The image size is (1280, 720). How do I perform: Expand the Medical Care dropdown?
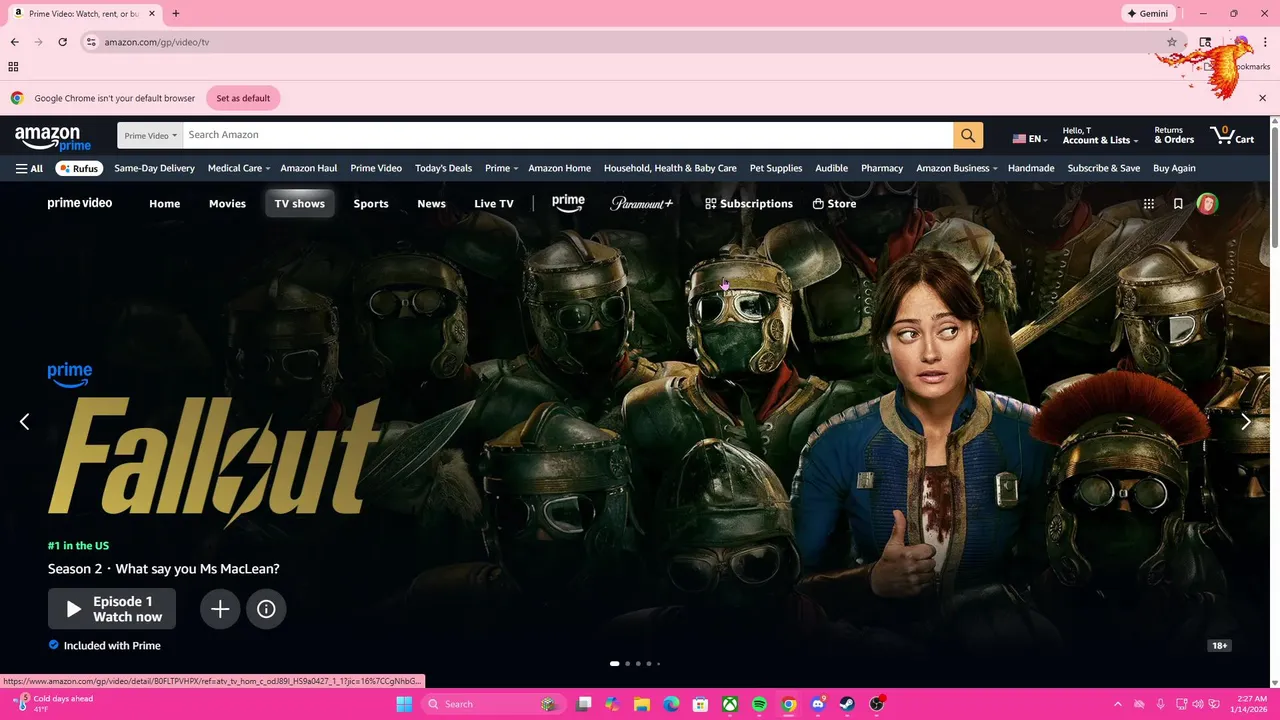tap(238, 168)
